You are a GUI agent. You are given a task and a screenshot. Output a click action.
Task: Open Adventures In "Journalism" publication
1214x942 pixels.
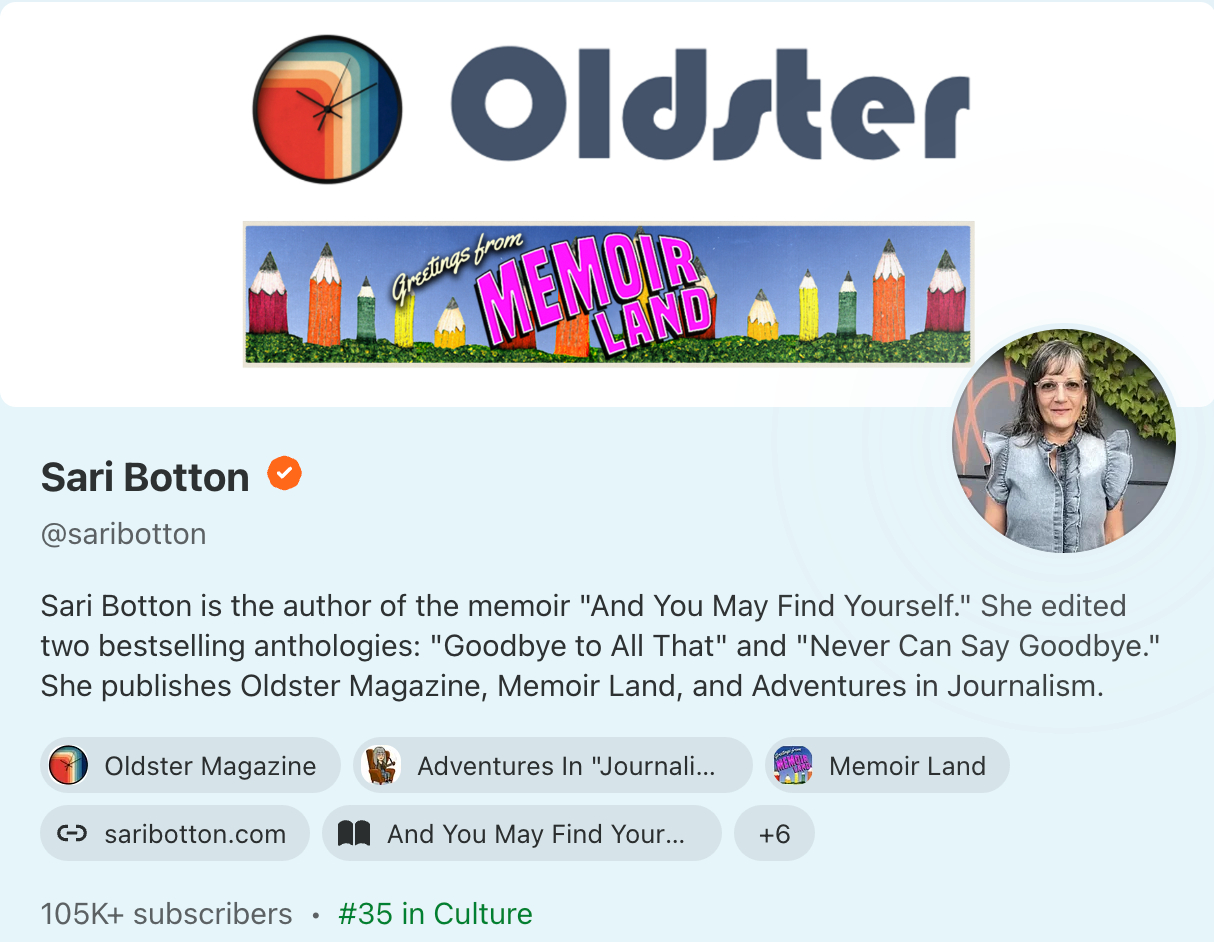point(552,766)
